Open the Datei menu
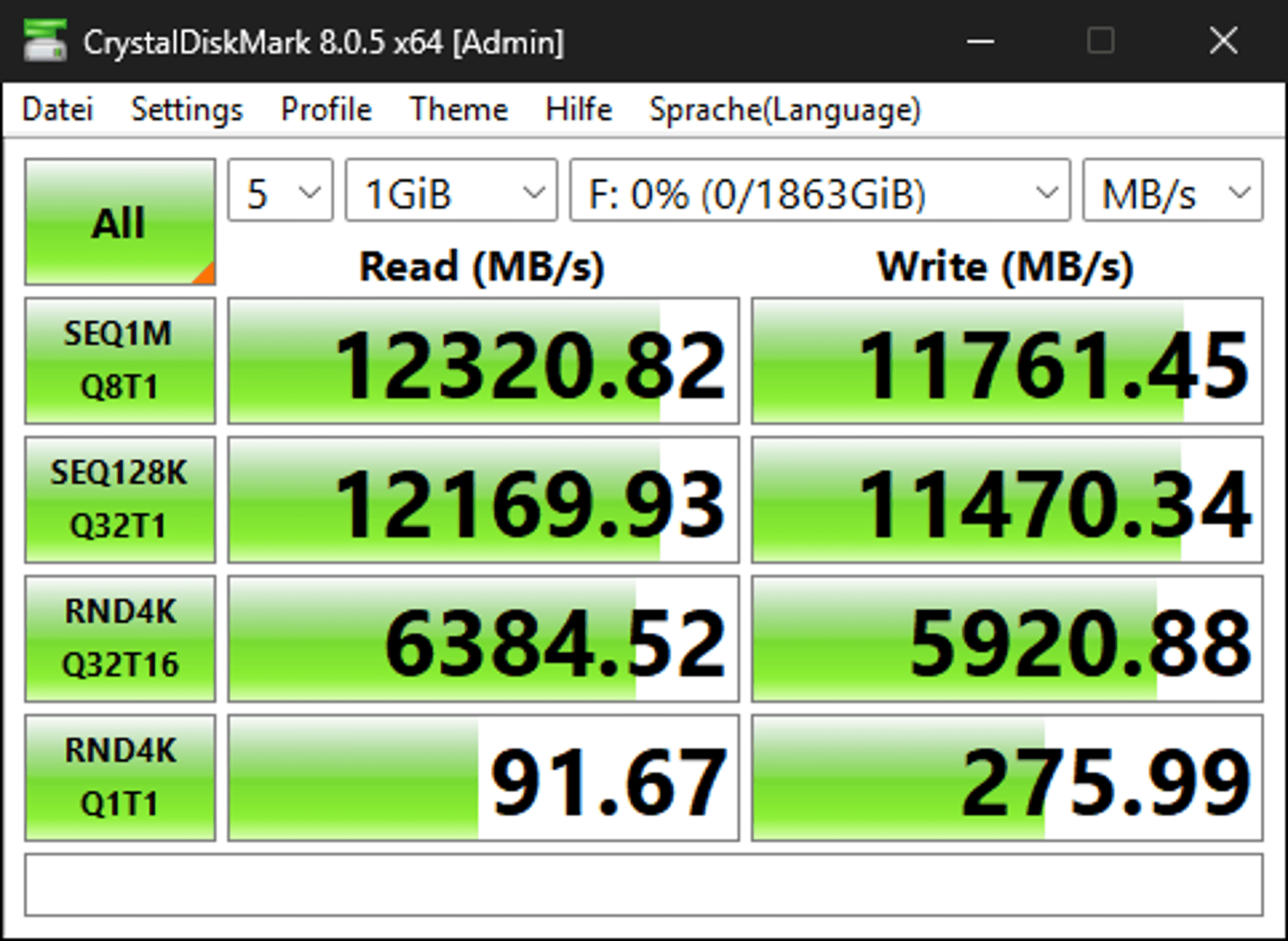 58,109
